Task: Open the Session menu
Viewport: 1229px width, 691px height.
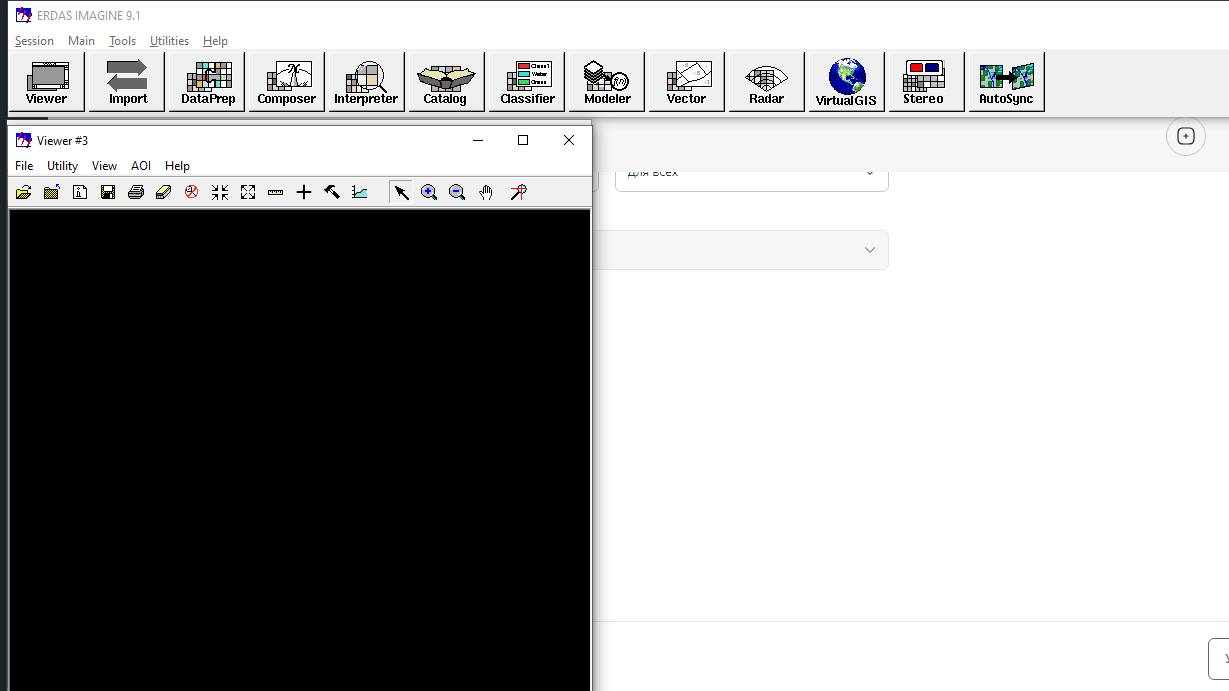Action: coord(34,41)
